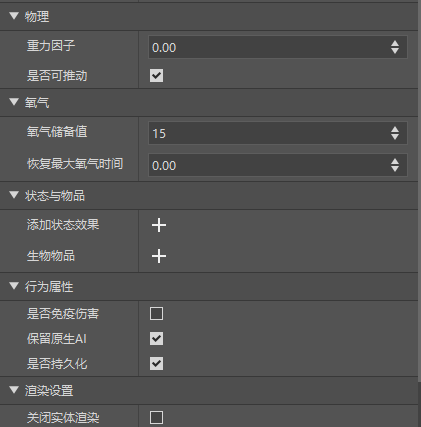
Task: Increase 氧气储备值 with up arrow
Action: [x=395, y=130]
